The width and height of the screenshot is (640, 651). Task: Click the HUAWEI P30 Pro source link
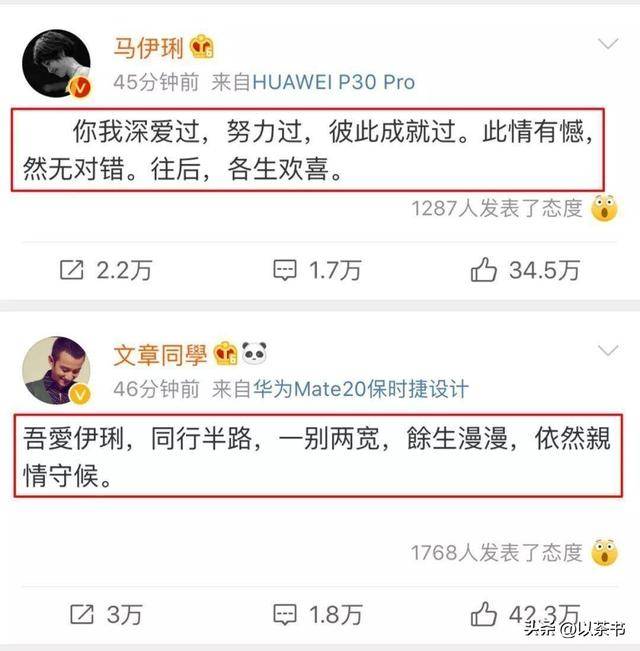coord(334,82)
